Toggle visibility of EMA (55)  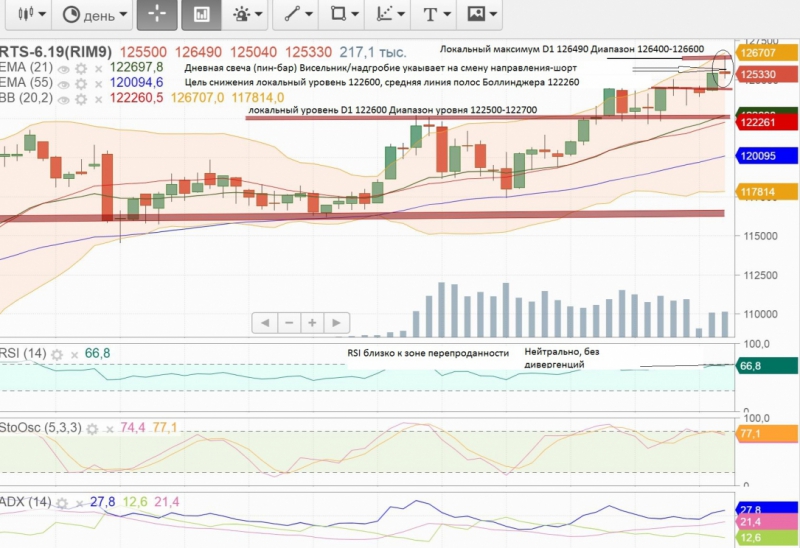(63, 84)
